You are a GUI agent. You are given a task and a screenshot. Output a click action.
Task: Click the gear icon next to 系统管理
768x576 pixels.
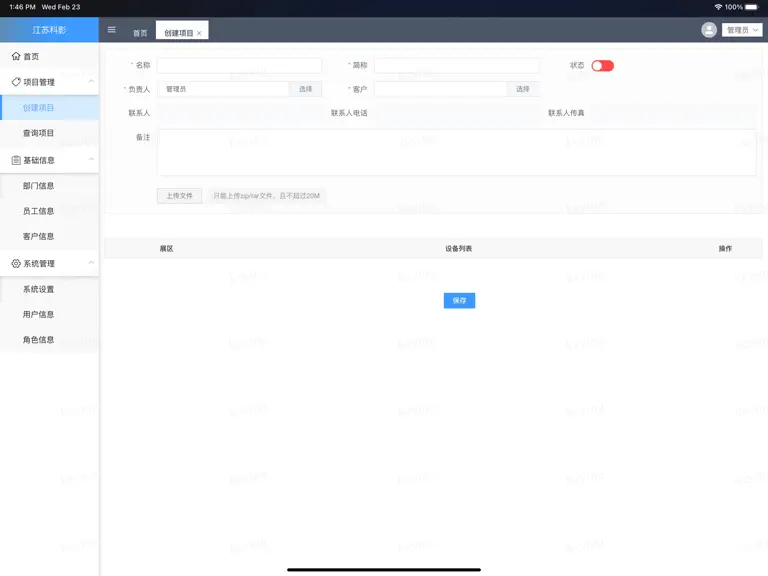pyautogui.click(x=16, y=264)
